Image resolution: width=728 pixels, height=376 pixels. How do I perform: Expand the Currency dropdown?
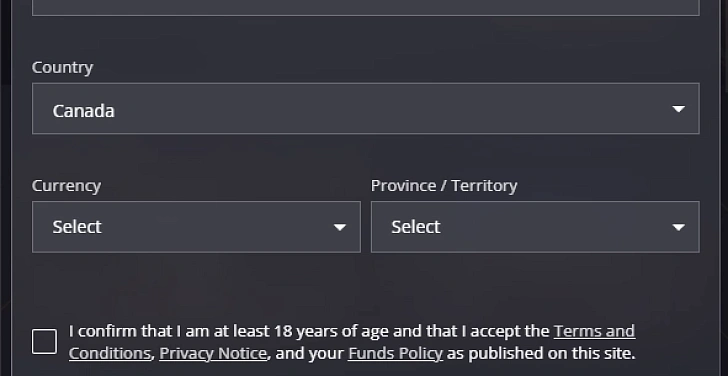point(196,227)
